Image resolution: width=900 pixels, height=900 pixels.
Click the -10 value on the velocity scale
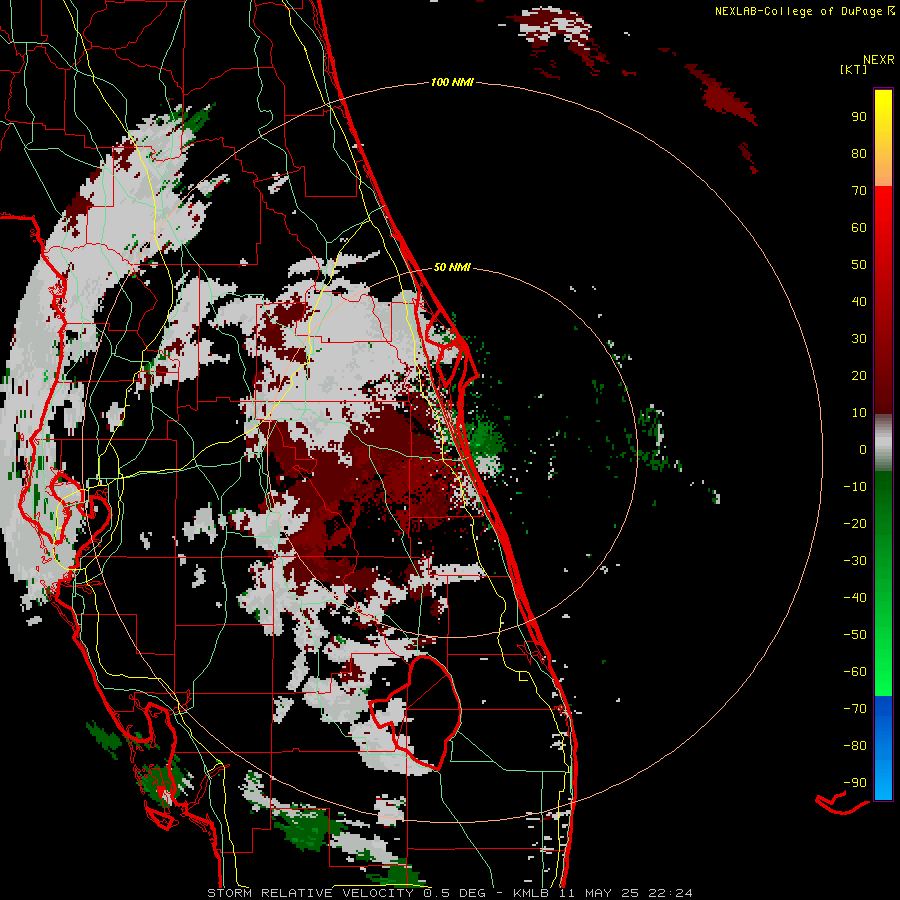[855, 487]
